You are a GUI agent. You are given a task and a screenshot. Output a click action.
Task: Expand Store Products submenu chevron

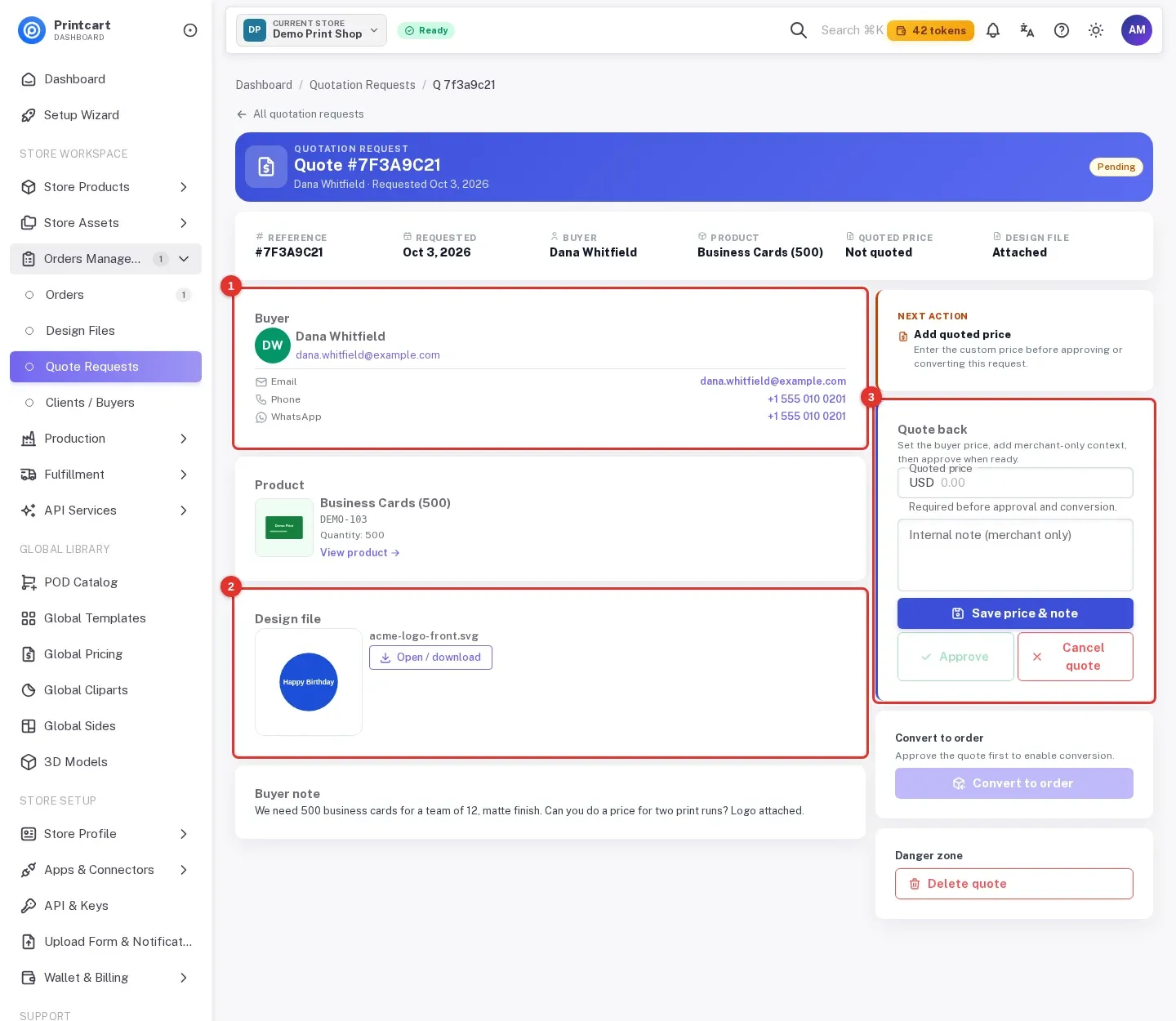click(x=184, y=187)
